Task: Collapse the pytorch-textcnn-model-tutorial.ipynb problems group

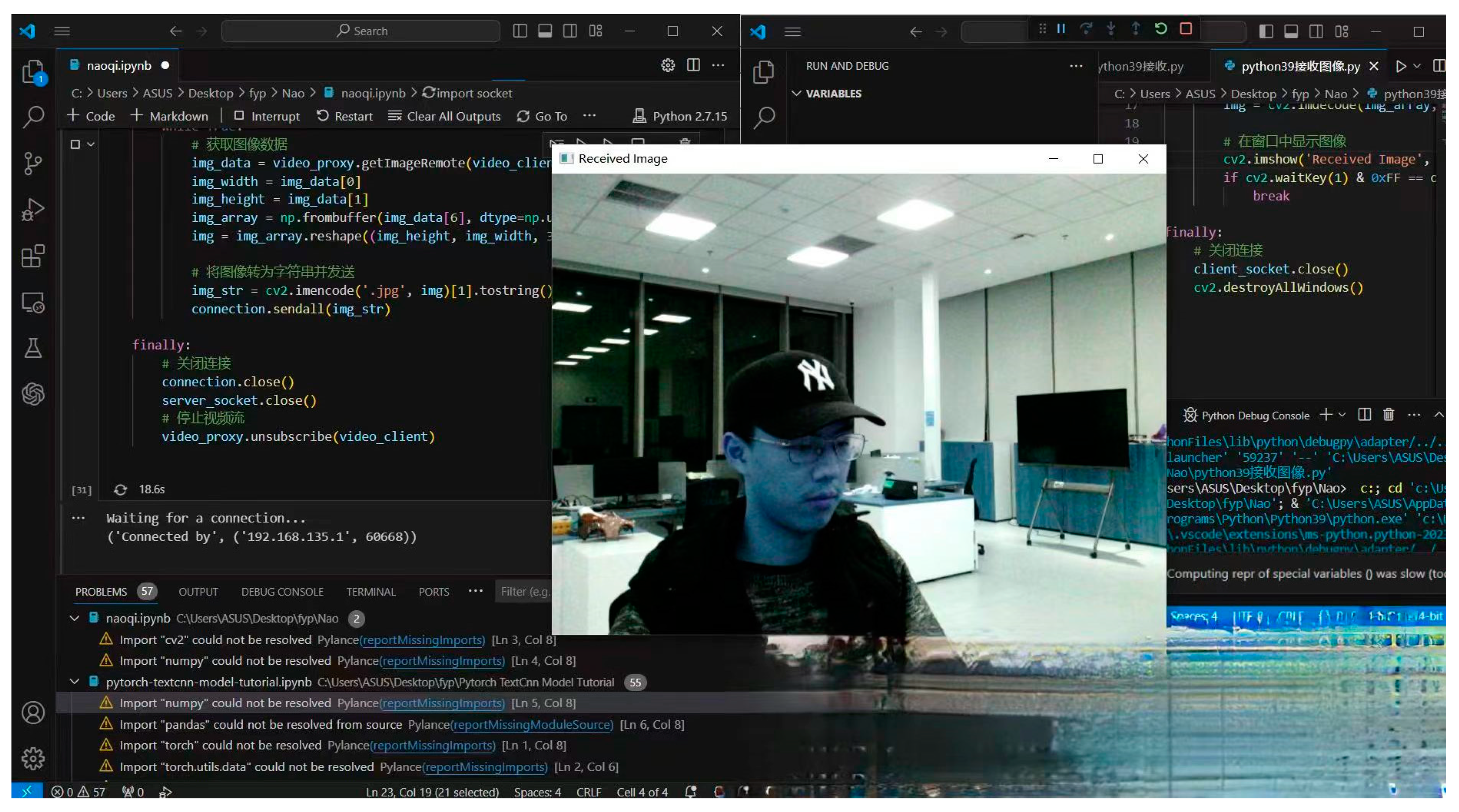Action: [x=74, y=682]
